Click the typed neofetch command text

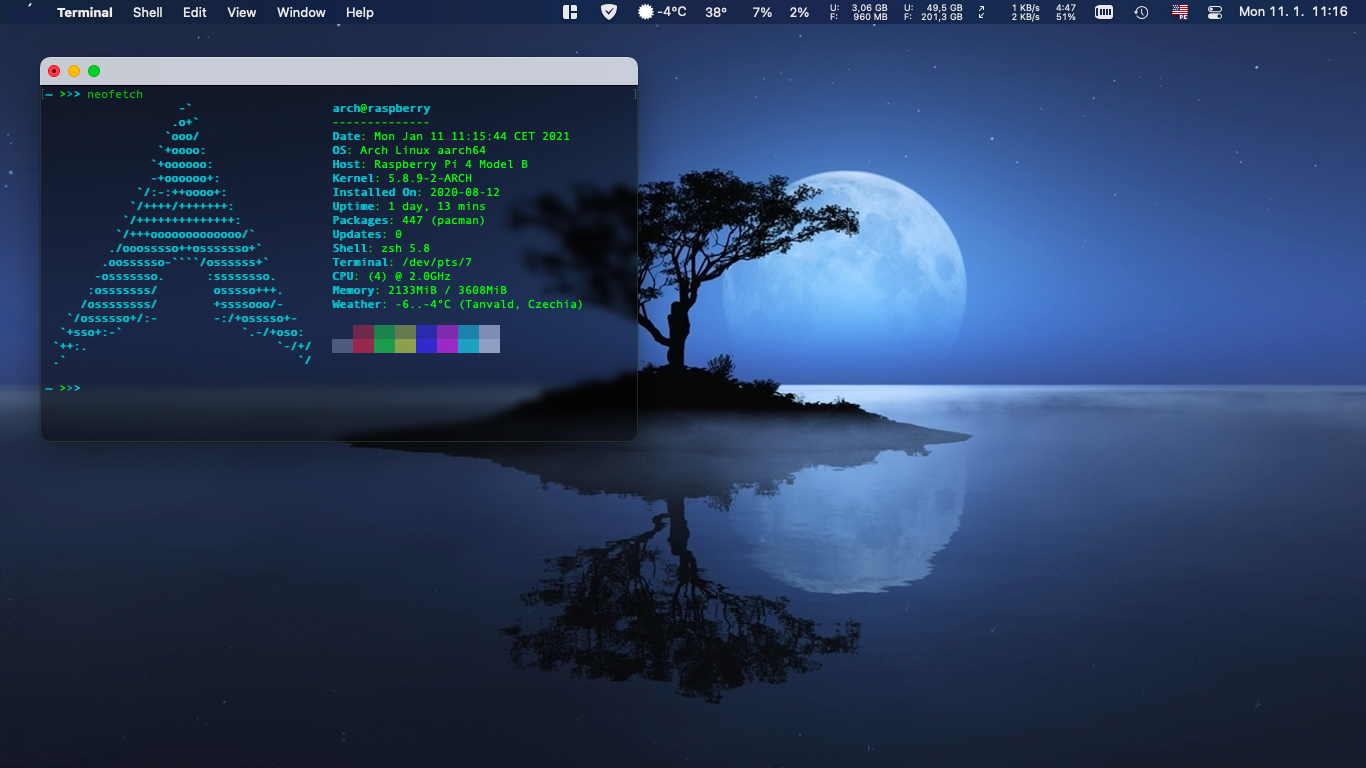pyautogui.click(x=115, y=94)
